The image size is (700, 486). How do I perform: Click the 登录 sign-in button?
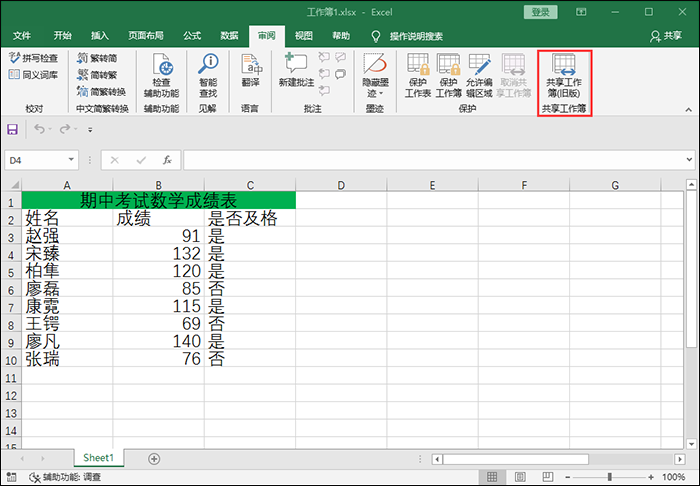541,12
